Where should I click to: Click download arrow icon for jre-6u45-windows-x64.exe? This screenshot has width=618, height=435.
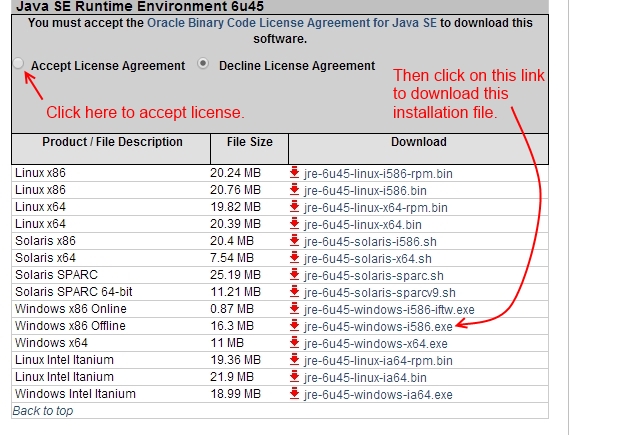(x=294, y=342)
